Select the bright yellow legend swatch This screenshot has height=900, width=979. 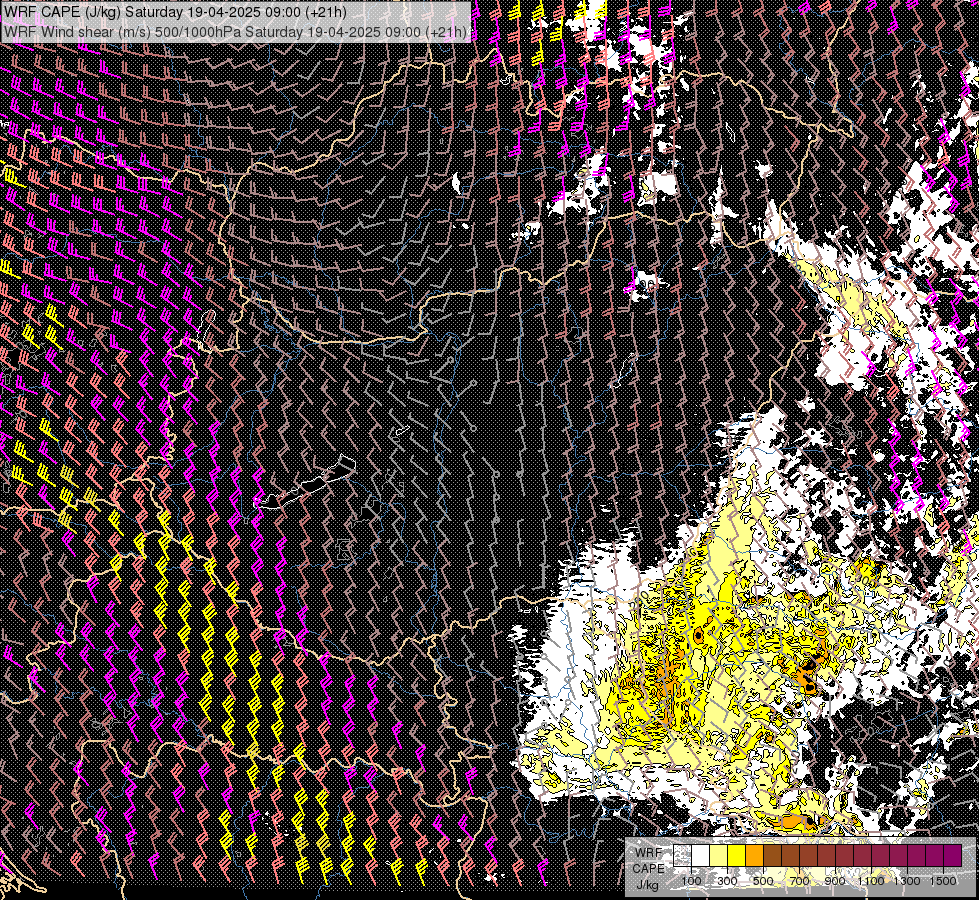[736, 856]
